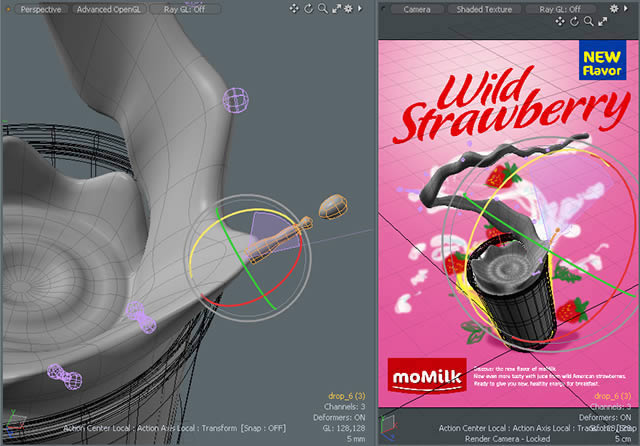The height and width of the screenshot is (446, 640).
Task: Select the purple wireframe sphere locator near the spout
Action: tap(236, 100)
